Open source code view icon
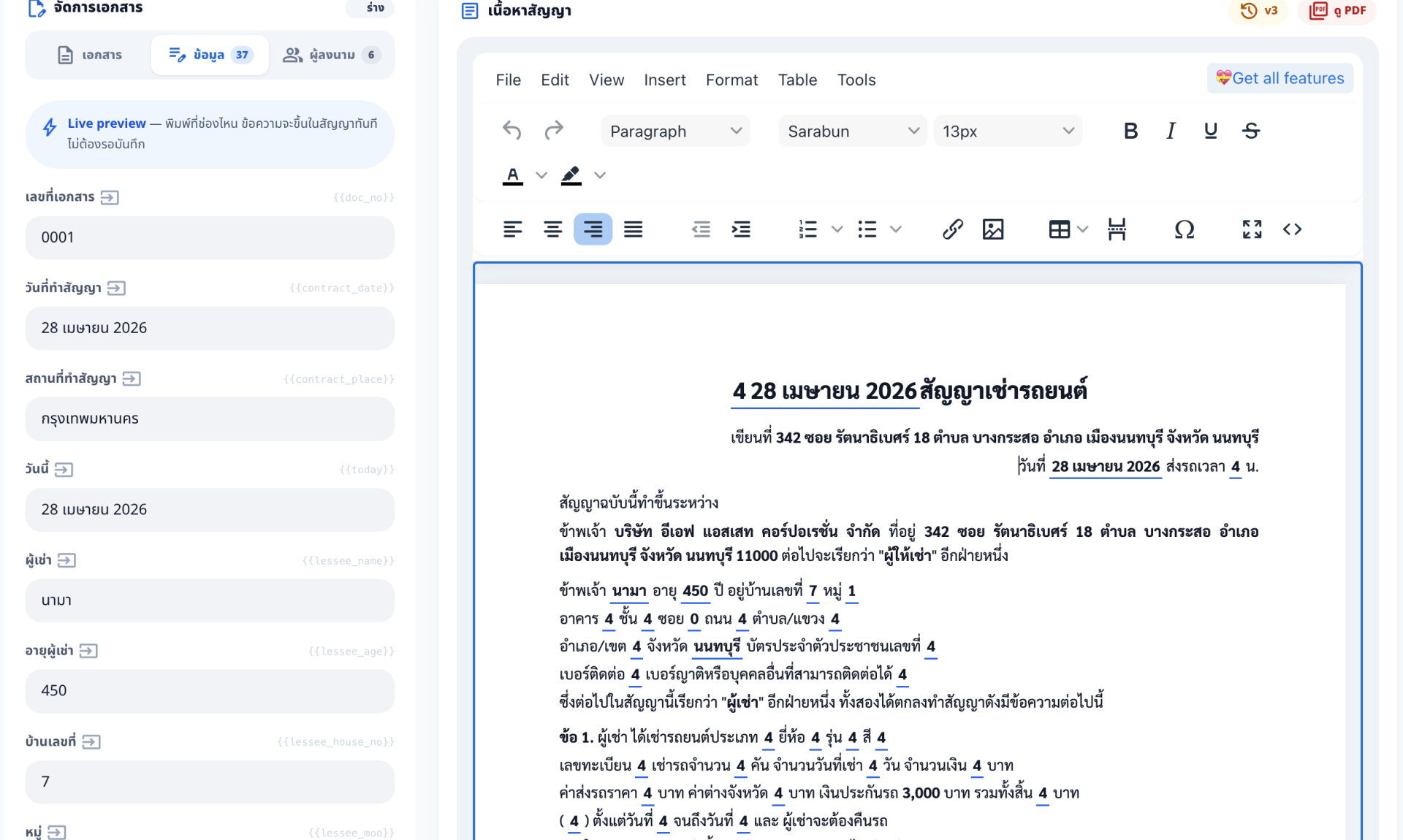1403x840 pixels. coord(1292,229)
